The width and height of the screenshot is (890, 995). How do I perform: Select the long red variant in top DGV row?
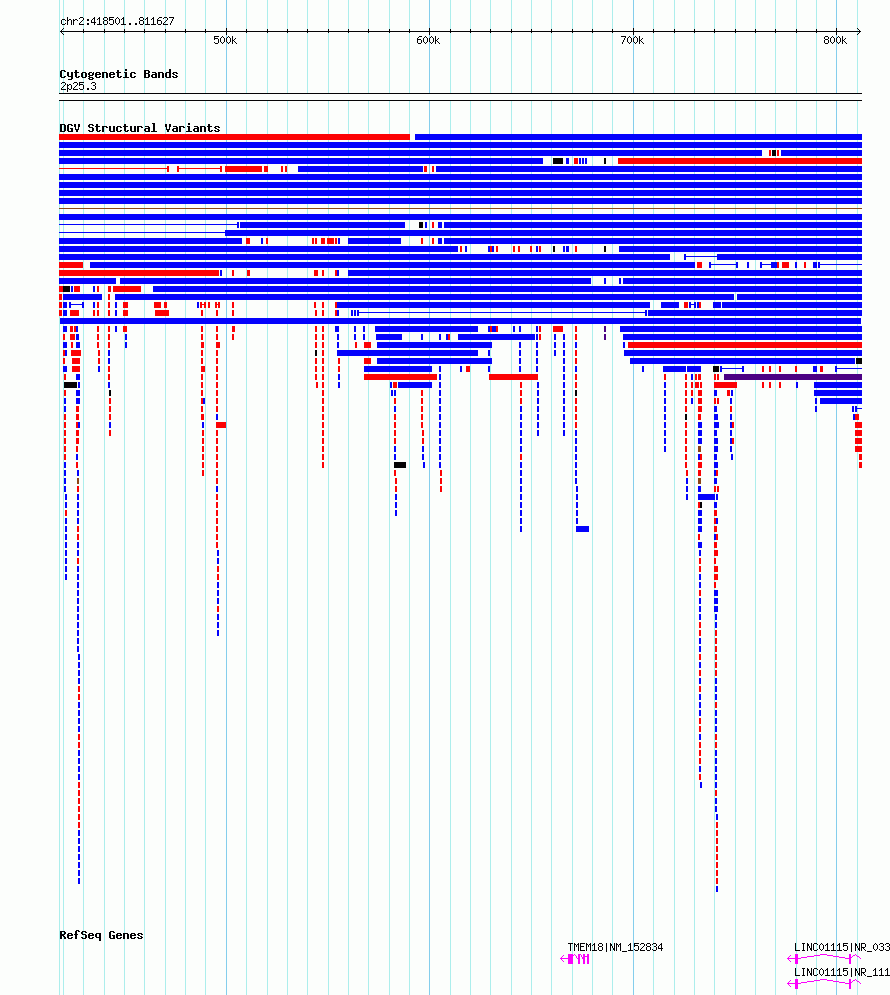(235, 137)
